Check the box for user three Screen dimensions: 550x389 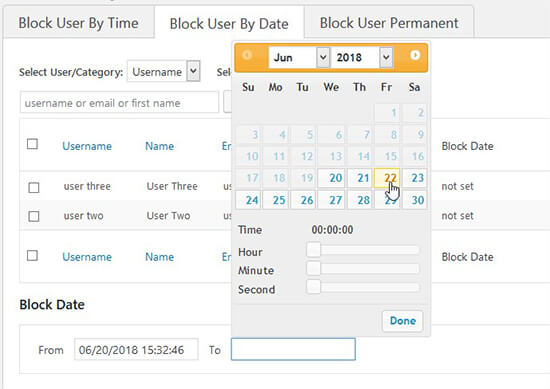[34, 187]
